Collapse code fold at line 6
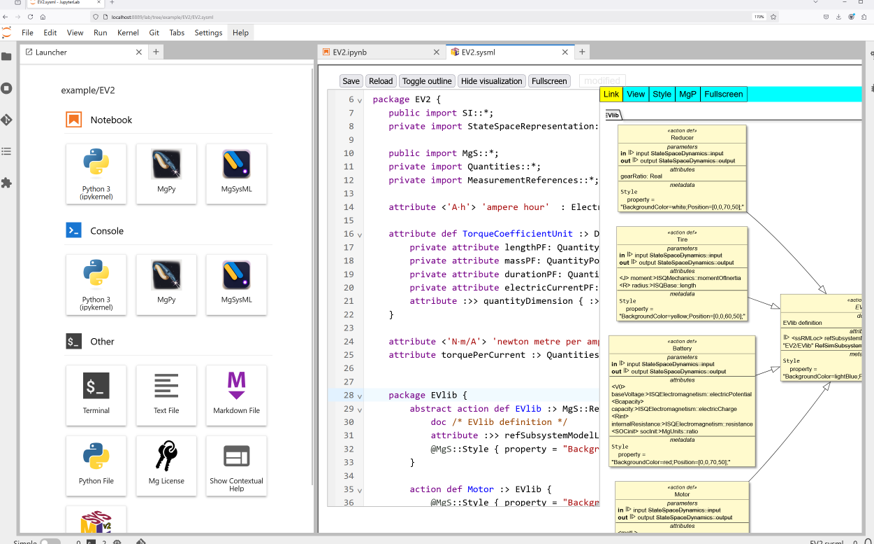This screenshot has height=544, width=874. point(360,101)
